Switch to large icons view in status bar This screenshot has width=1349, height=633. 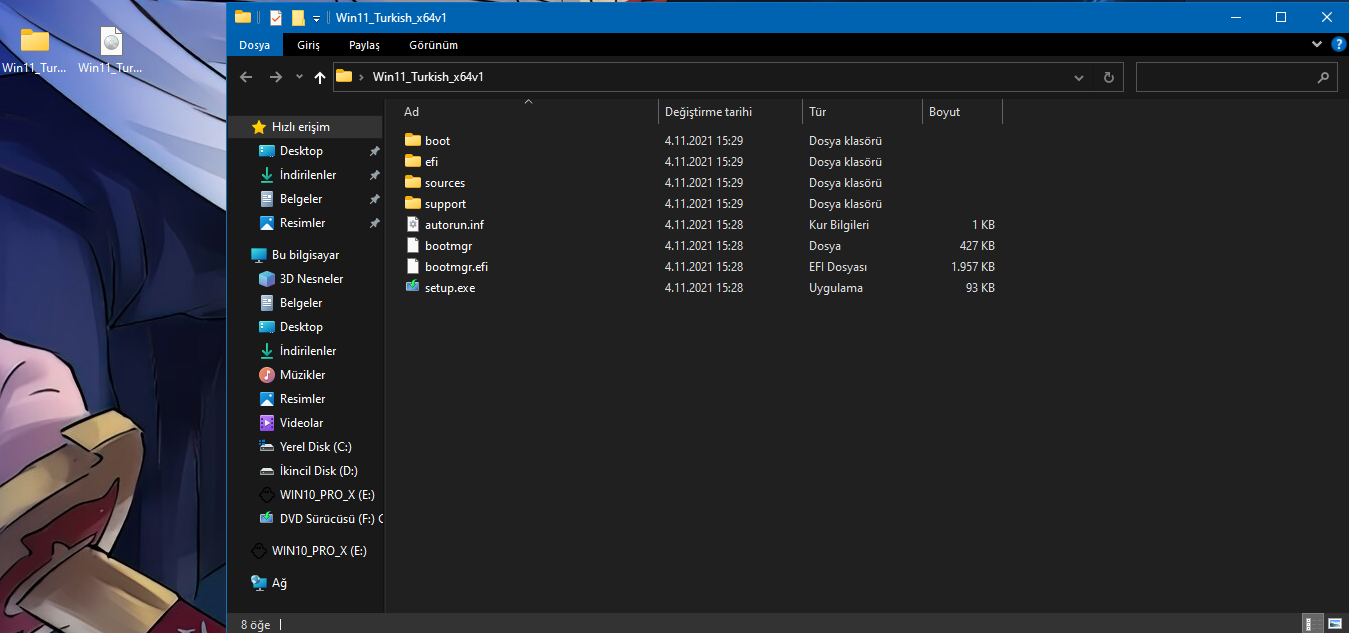[1334, 623]
